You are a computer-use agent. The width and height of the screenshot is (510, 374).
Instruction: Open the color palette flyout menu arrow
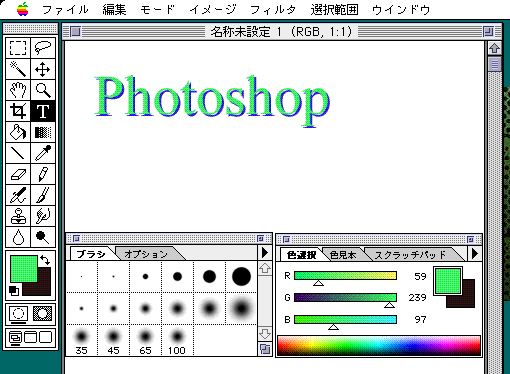(475, 254)
